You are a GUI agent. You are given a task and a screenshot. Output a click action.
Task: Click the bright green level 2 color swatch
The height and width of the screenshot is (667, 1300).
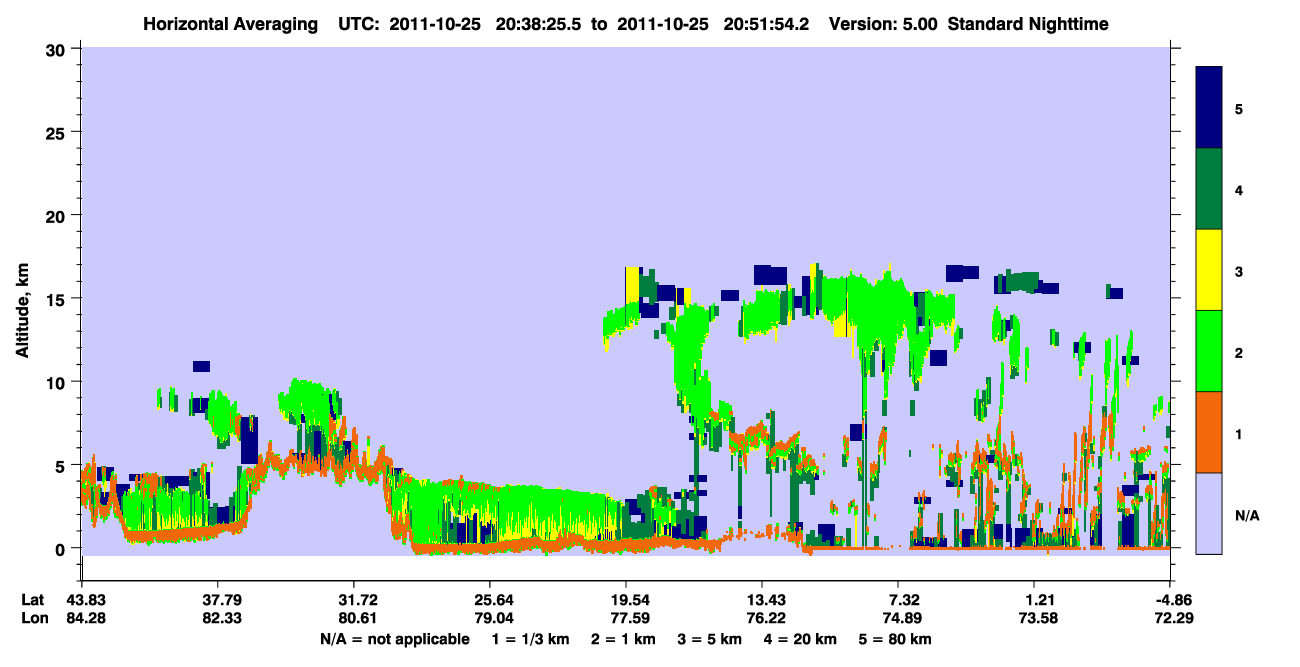(1209, 351)
